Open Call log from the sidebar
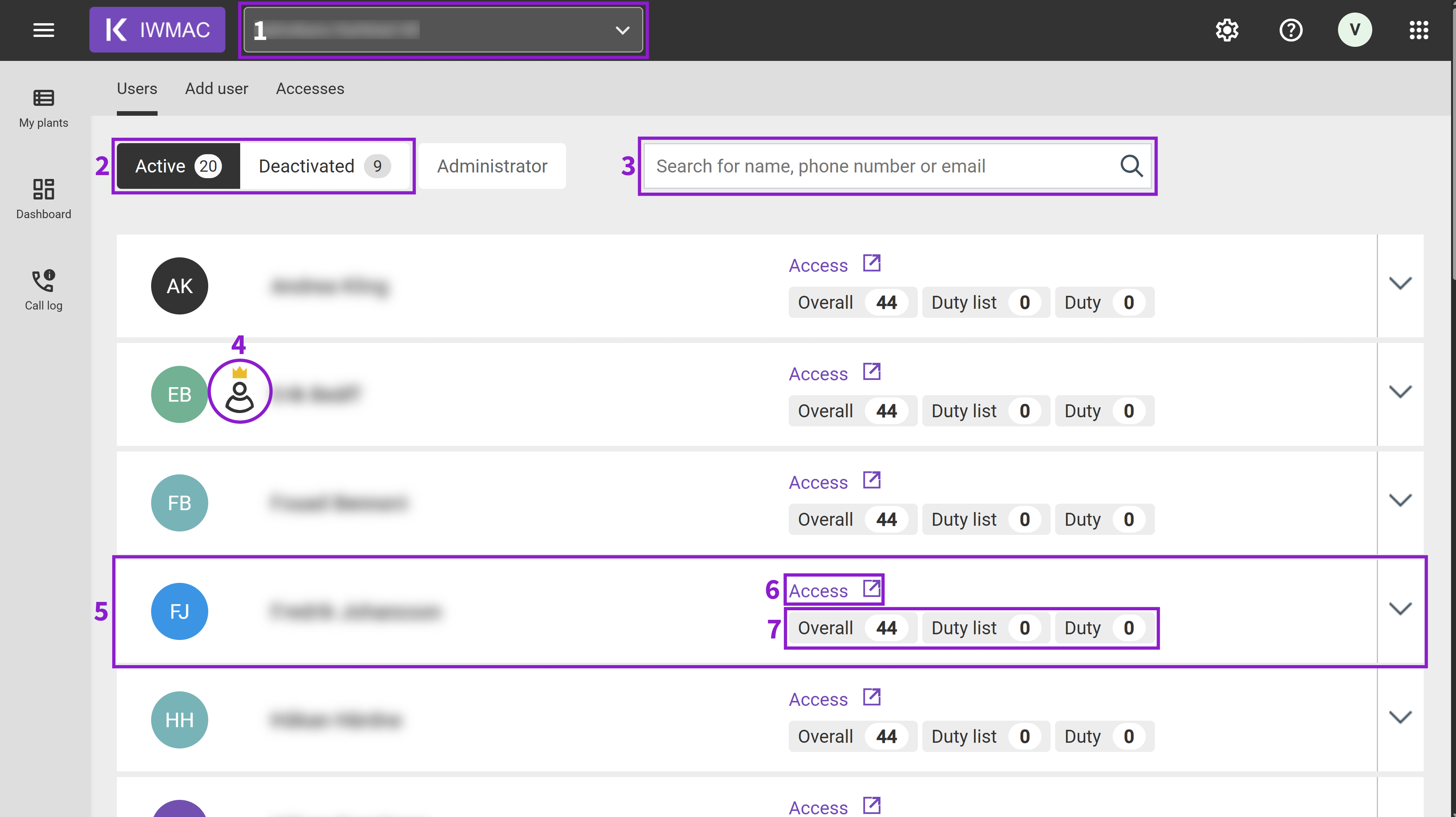 [43, 290]
